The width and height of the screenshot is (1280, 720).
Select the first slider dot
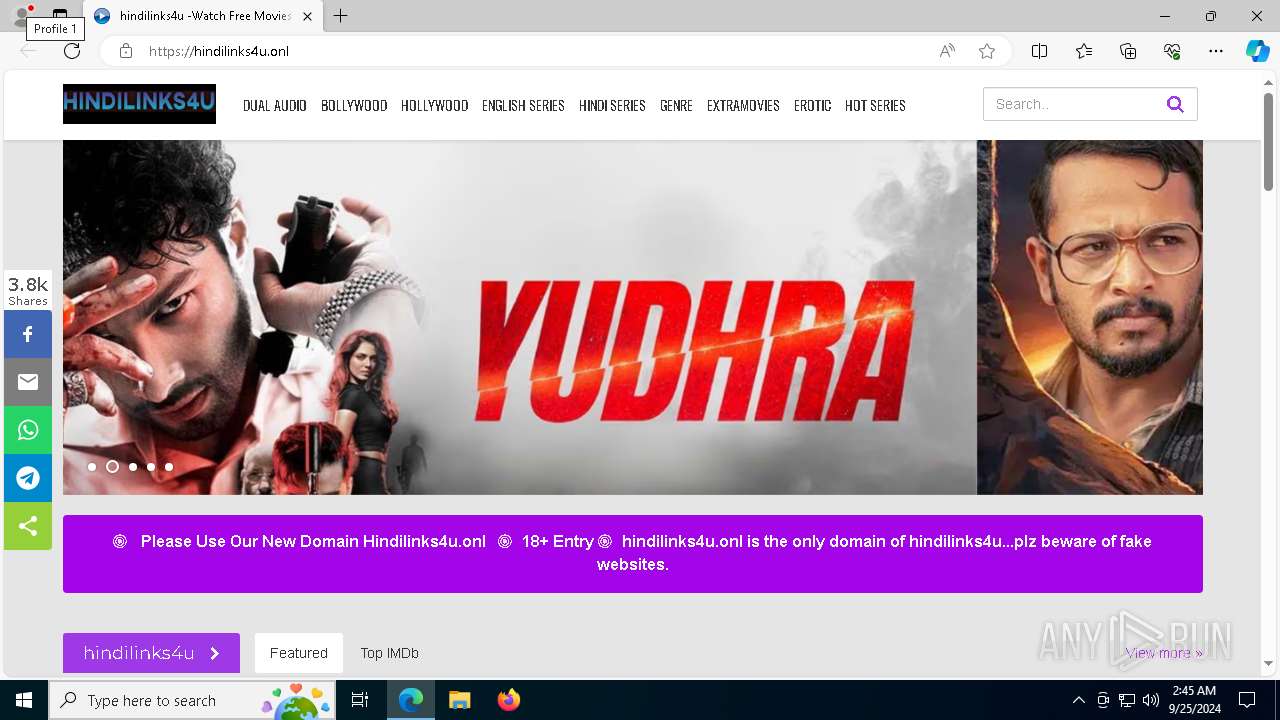[x=92, y=467]
